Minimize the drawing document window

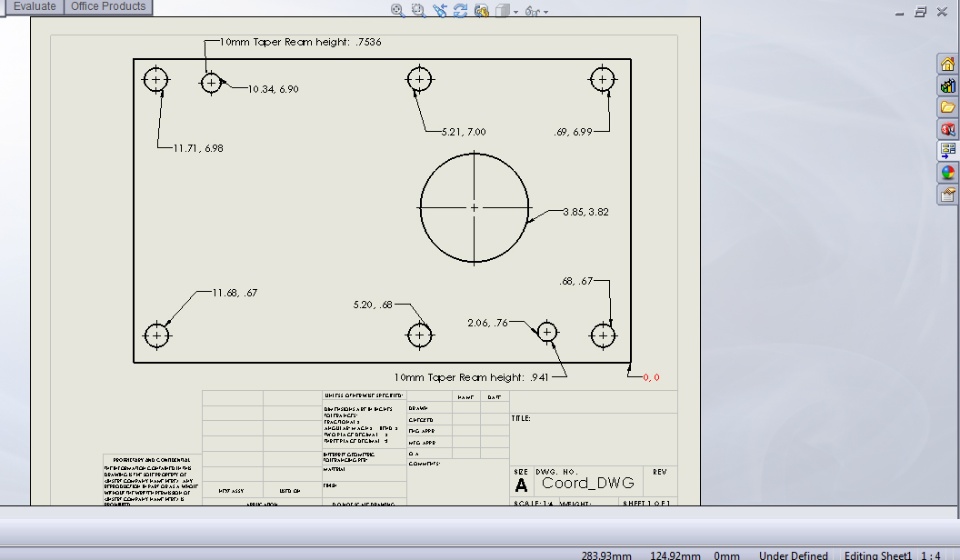(x=899, y=12)
